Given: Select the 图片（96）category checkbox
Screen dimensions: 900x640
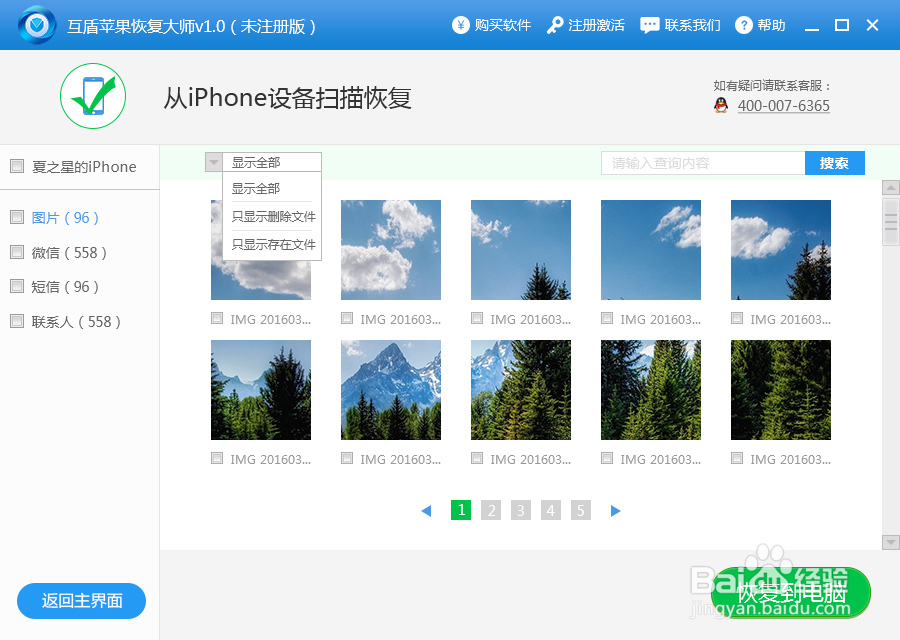Looking at the screenshot, I should [x=16, y=218].
